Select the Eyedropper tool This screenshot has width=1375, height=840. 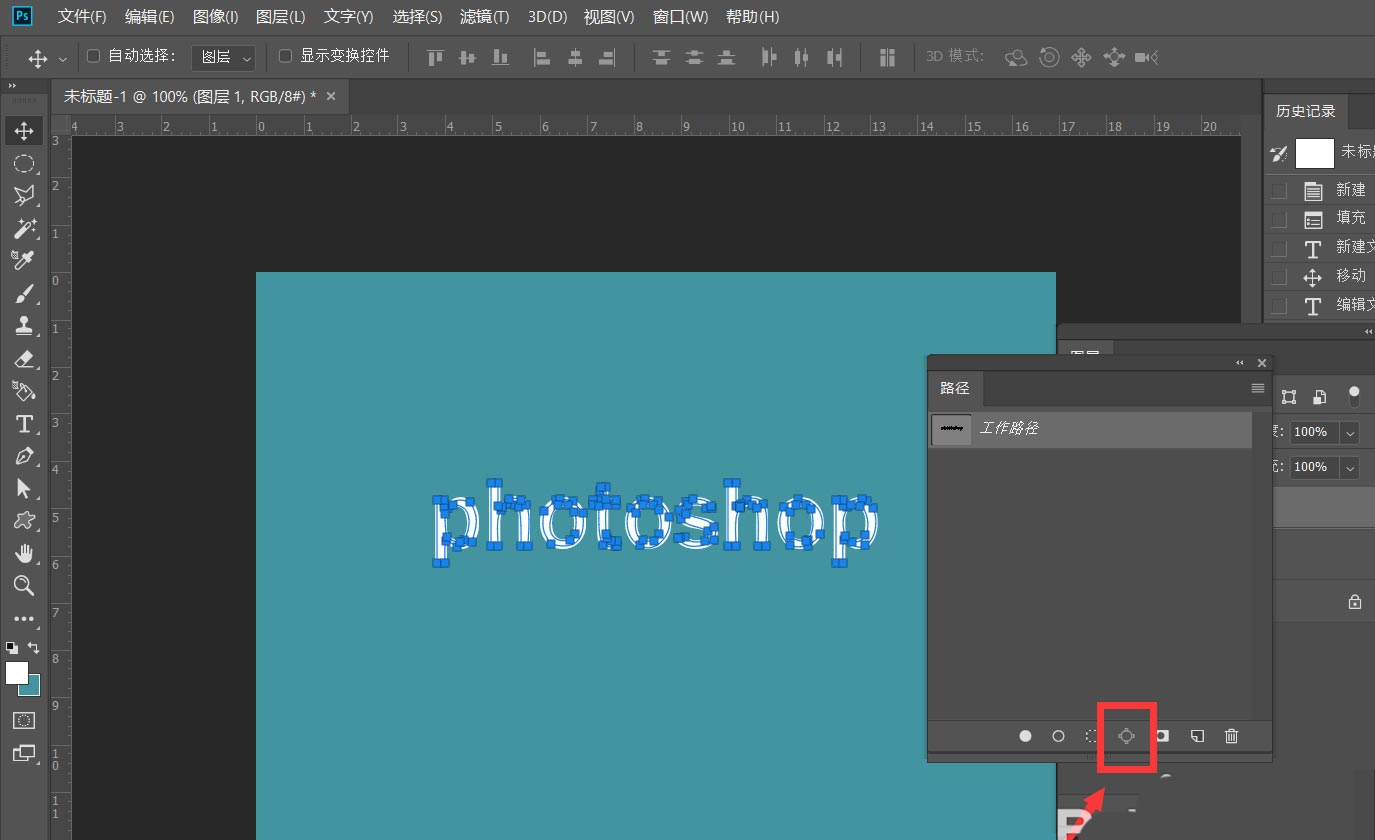pyautogui.click(x=24, y=260)
